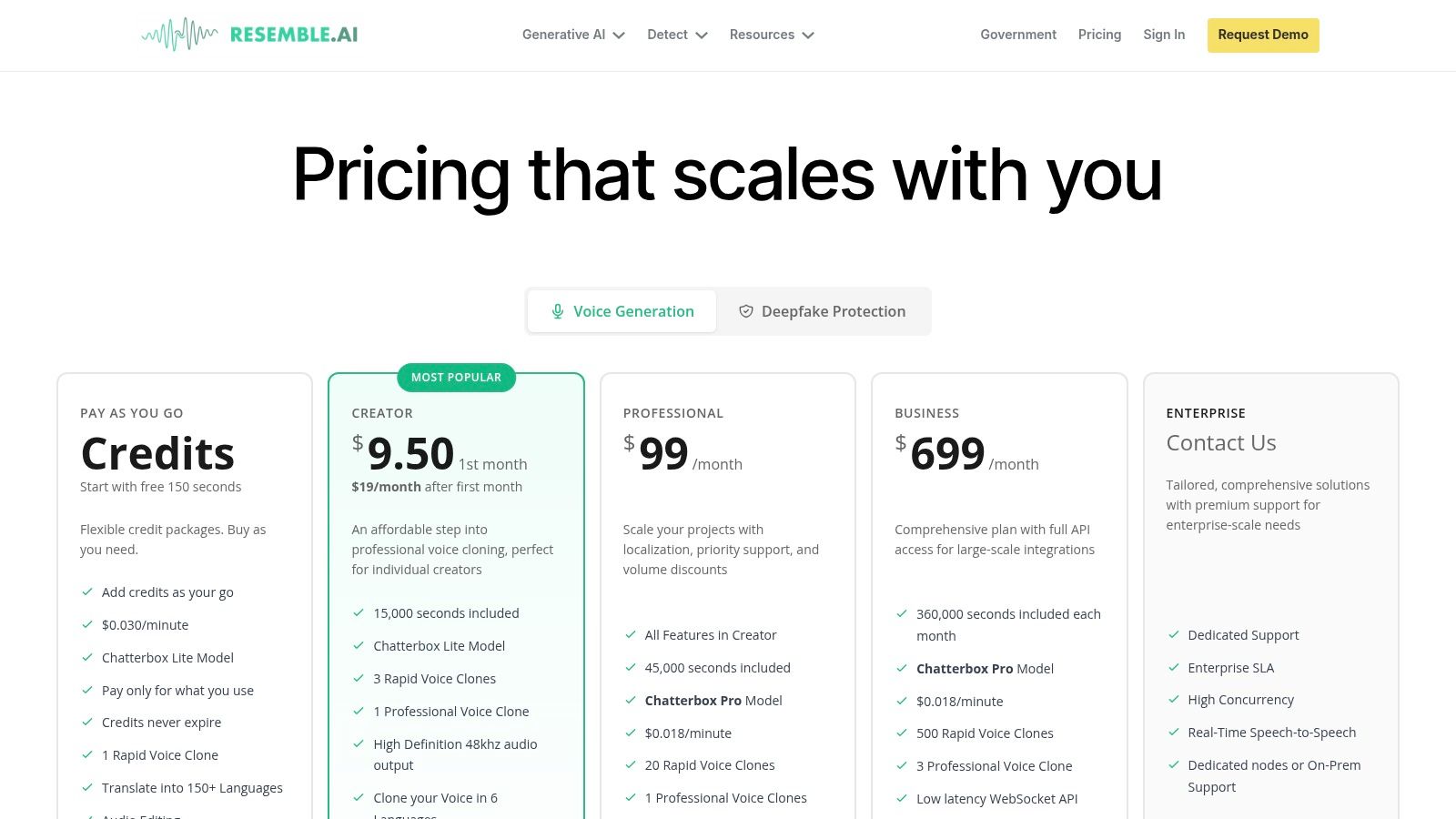Image resolution: width=1456 pixels, height=819 pixels.
Task: Click the Sign In link
Action: click(x=1164, y=35)
